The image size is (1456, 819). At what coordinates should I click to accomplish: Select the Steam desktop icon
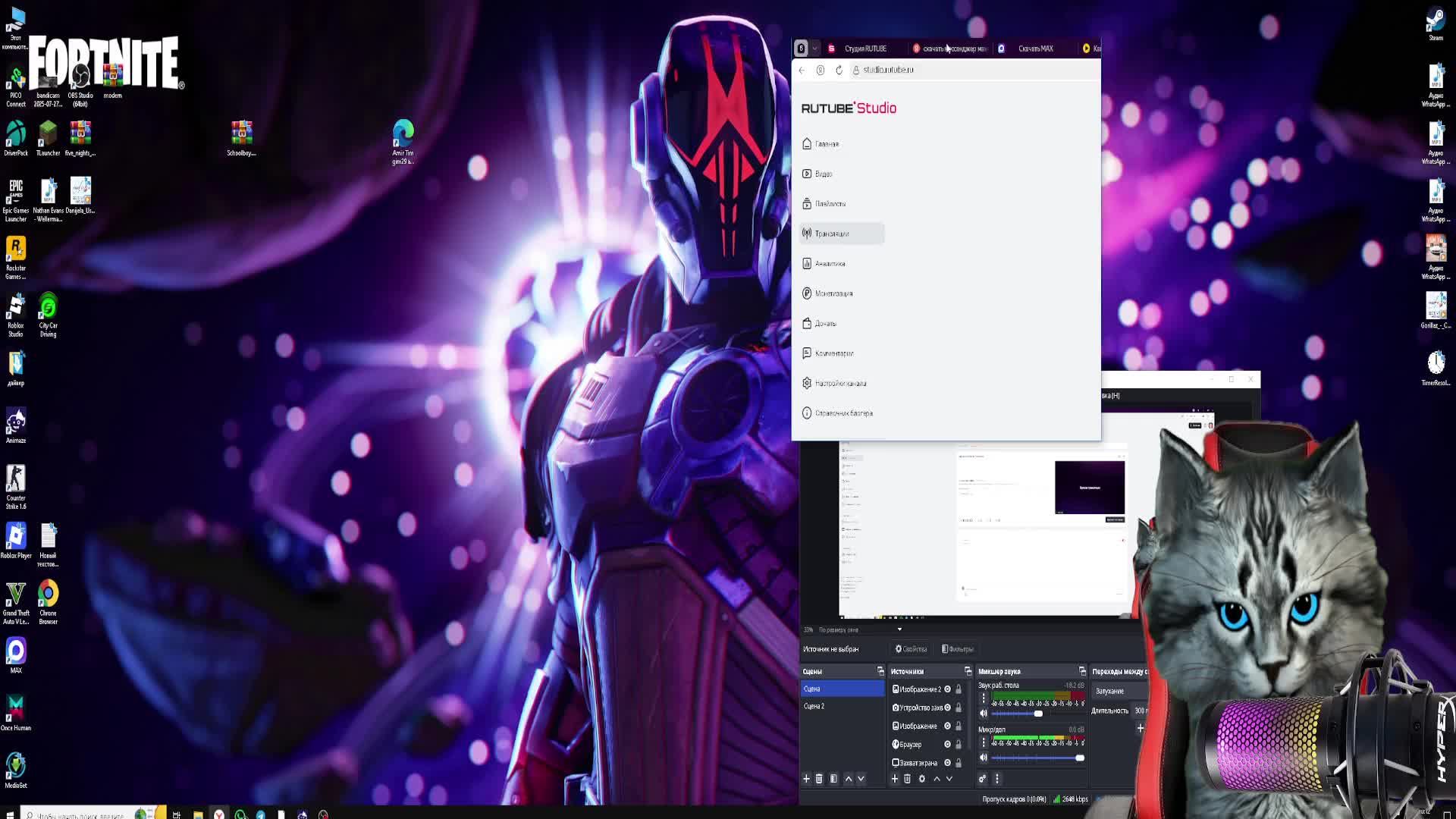pyautogui.click(x=1436, y=24)
